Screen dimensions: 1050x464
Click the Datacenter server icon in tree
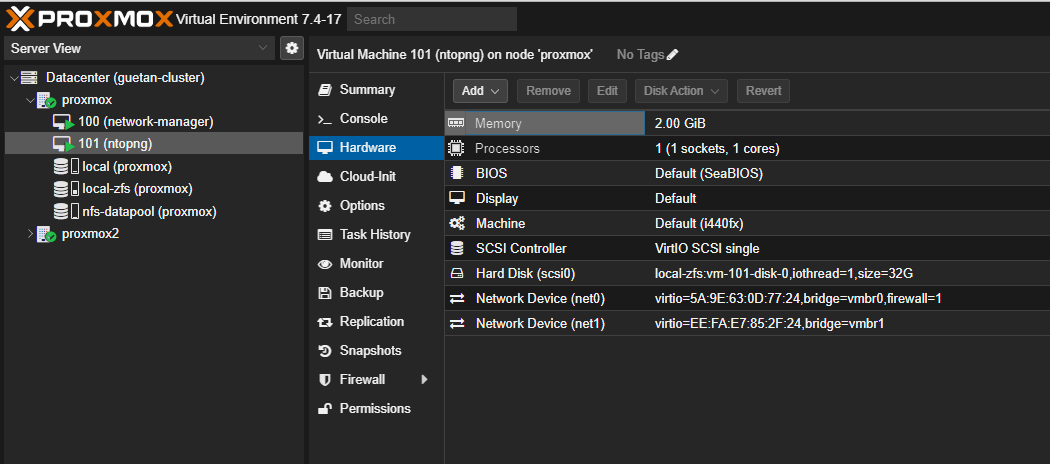coord(29,77)
